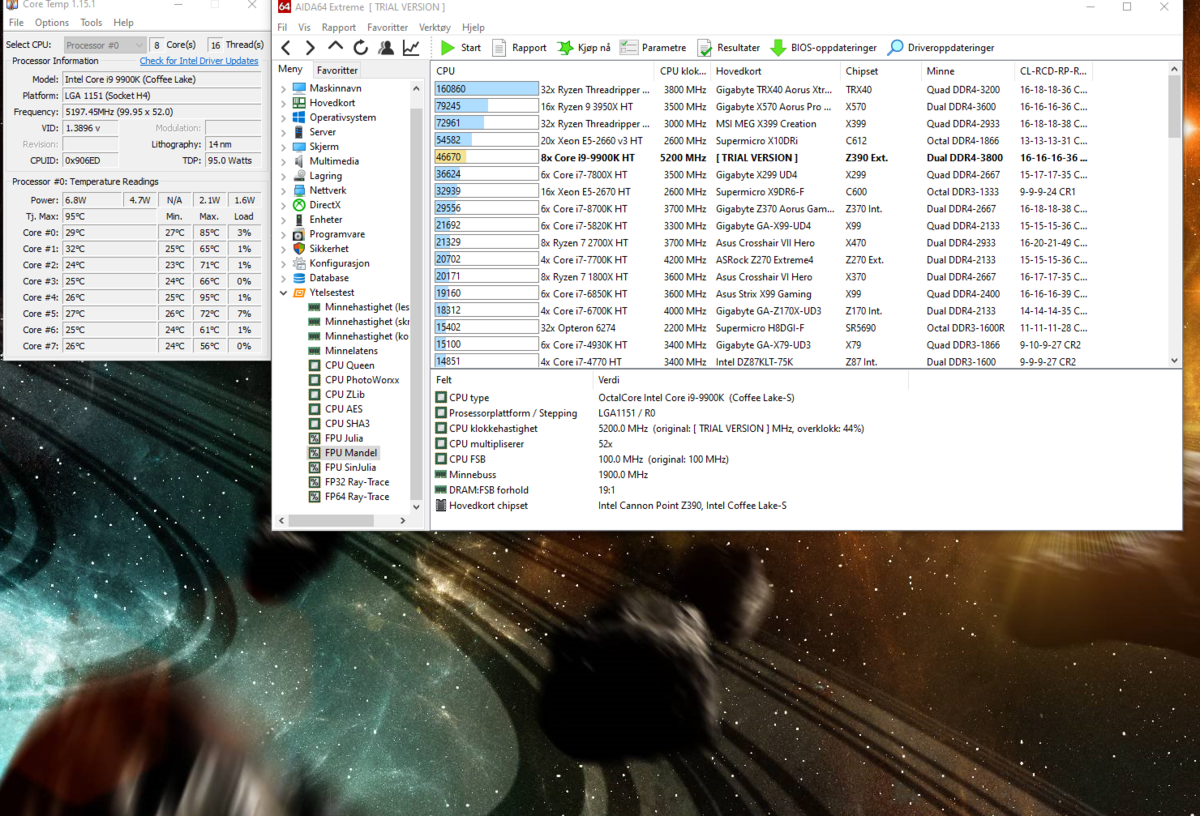Select Sikkerhet in the tree

pyautogui.click(x=329, y=249)
